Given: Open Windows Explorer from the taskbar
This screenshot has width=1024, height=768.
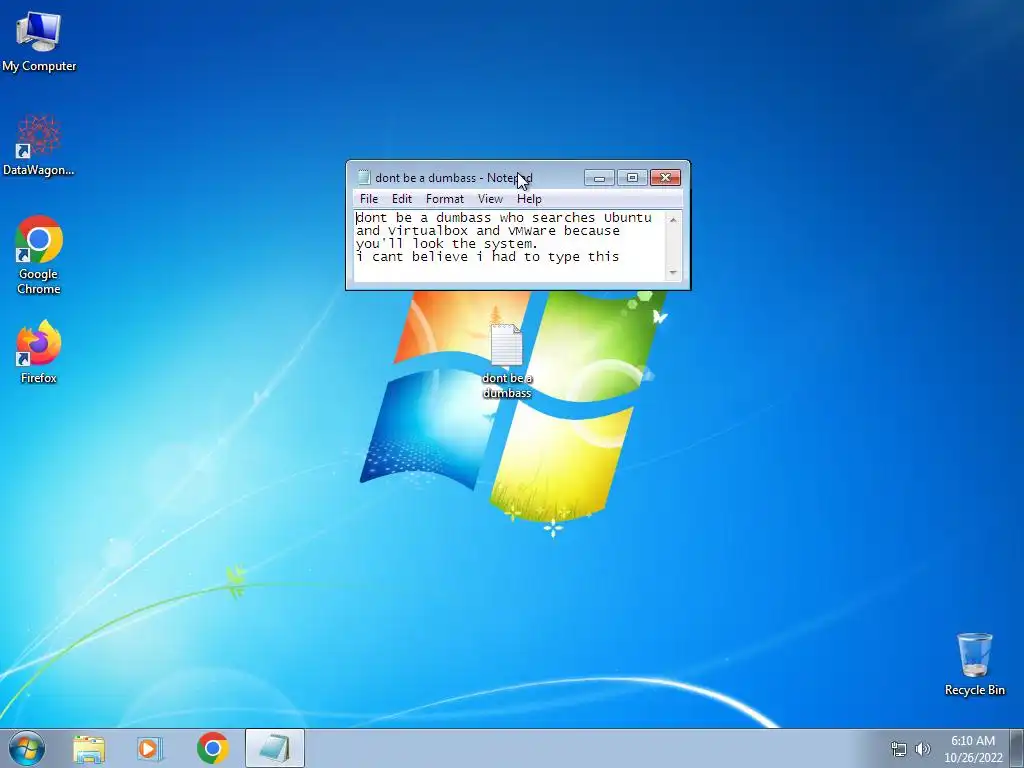Looking at the screenshot, I should (x=89, y=749).
